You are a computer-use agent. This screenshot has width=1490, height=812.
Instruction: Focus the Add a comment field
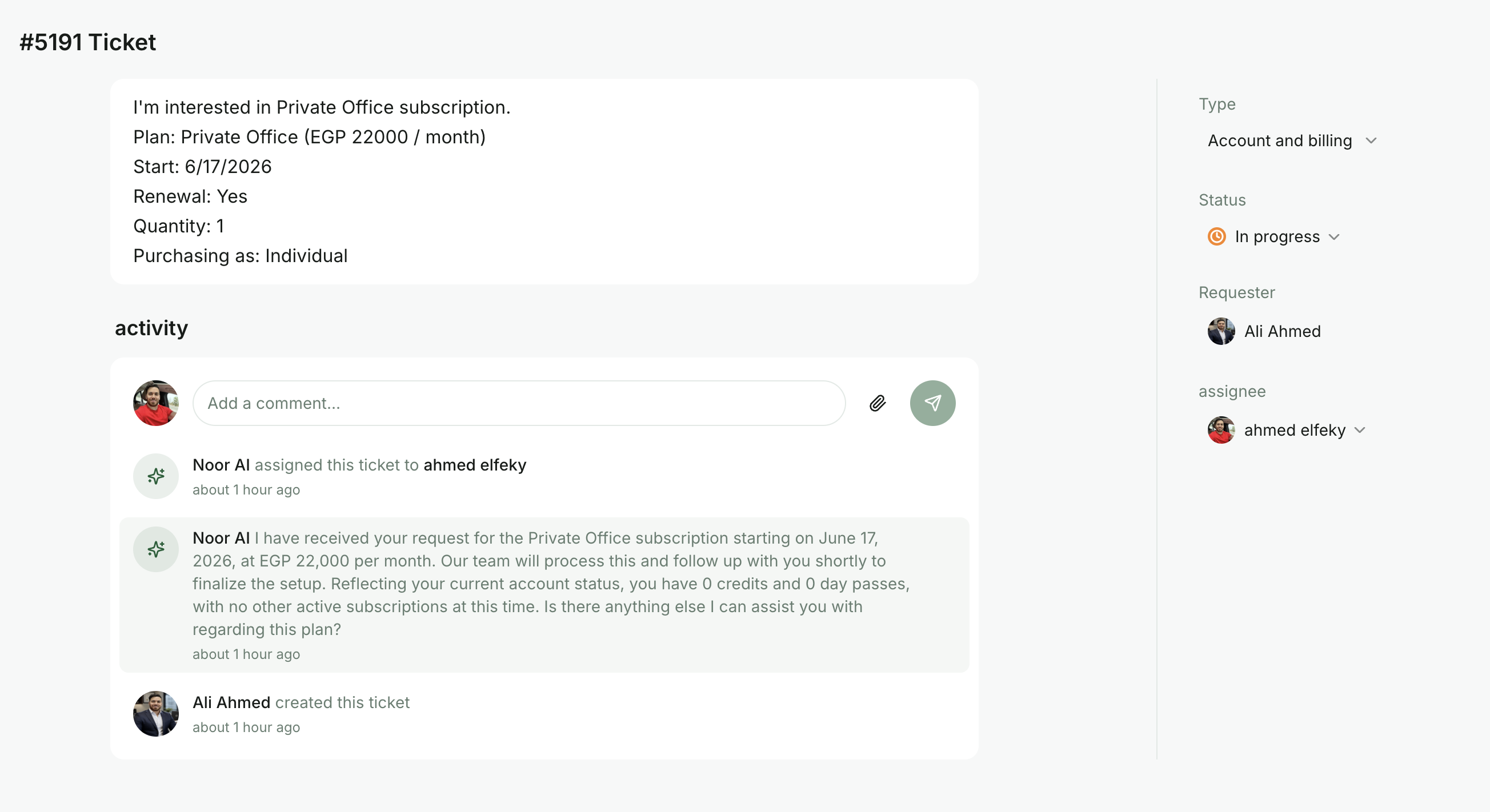point(519,403)
